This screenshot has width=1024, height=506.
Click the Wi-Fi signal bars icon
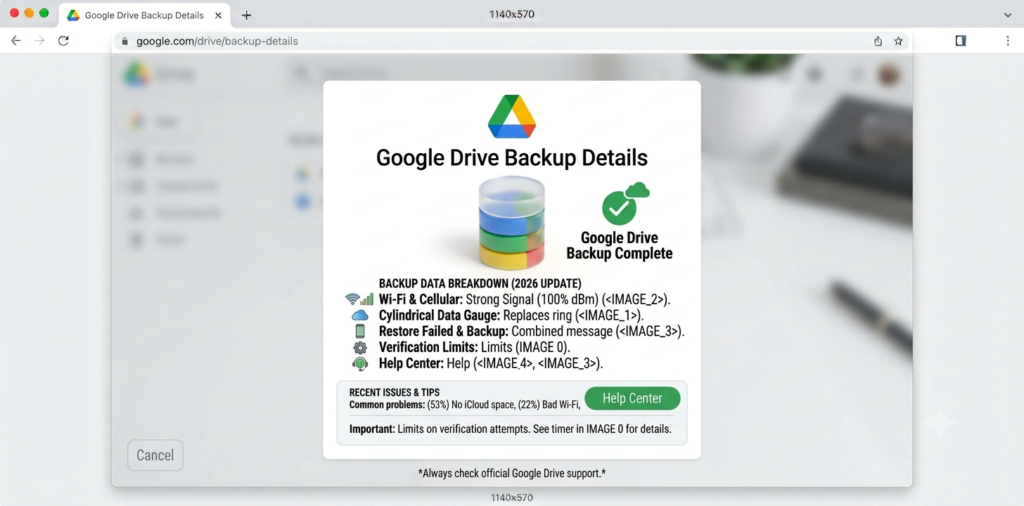point(359,299)
